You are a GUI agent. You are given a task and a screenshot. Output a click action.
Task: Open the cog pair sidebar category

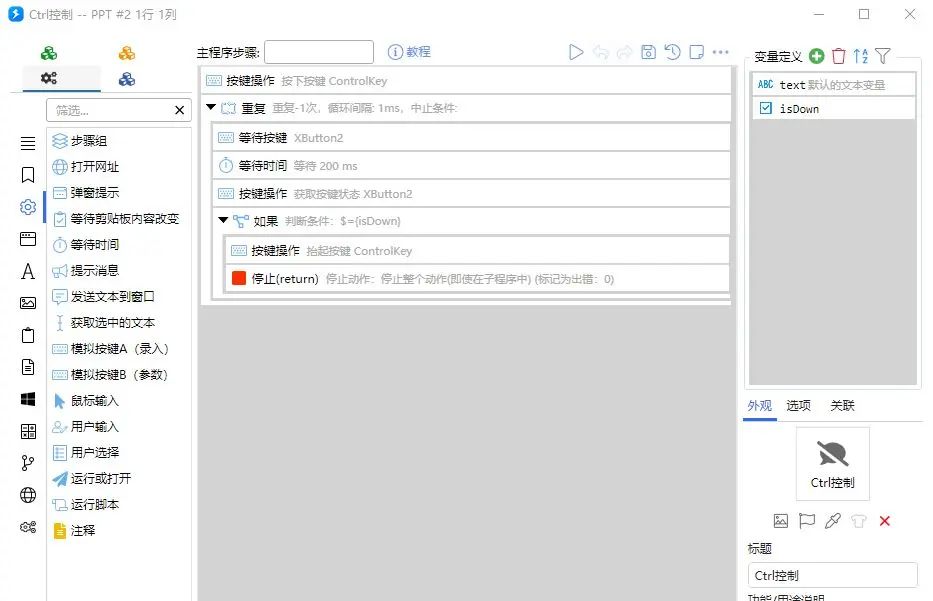click(28, 527)
